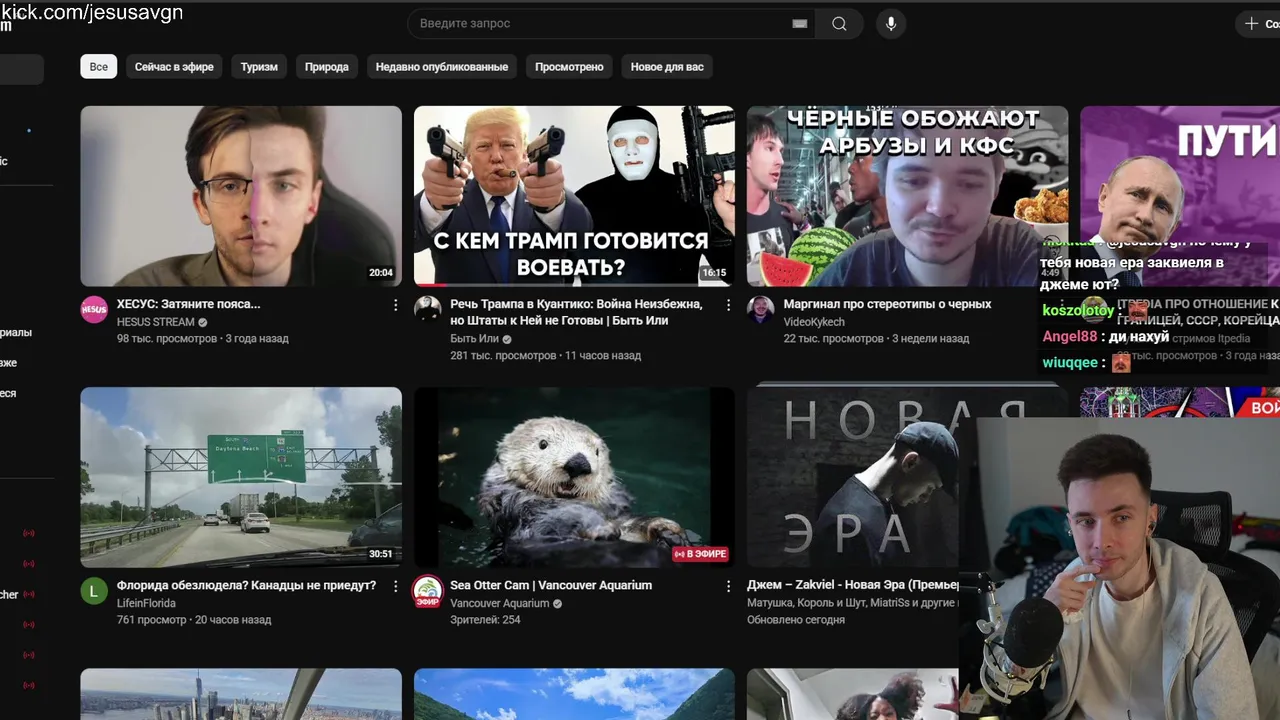The image size is (1280, 720).
Task: Click the plus Create button
Action: tap(1258, 23)
